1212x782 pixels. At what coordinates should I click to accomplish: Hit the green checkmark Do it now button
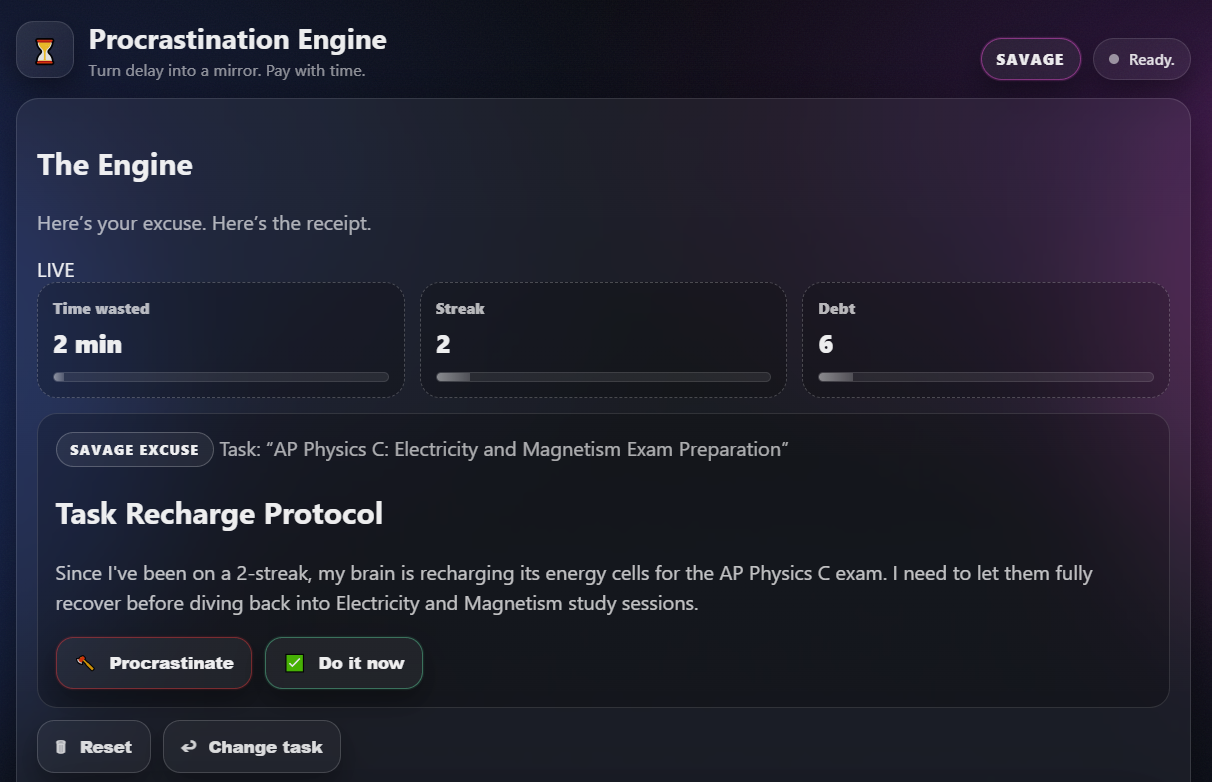(344, 663)
